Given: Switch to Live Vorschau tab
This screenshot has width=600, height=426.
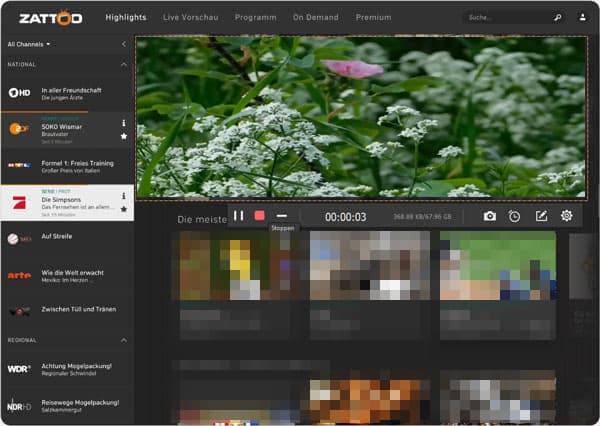Looking at the screenshot, I should pos(190,18).
